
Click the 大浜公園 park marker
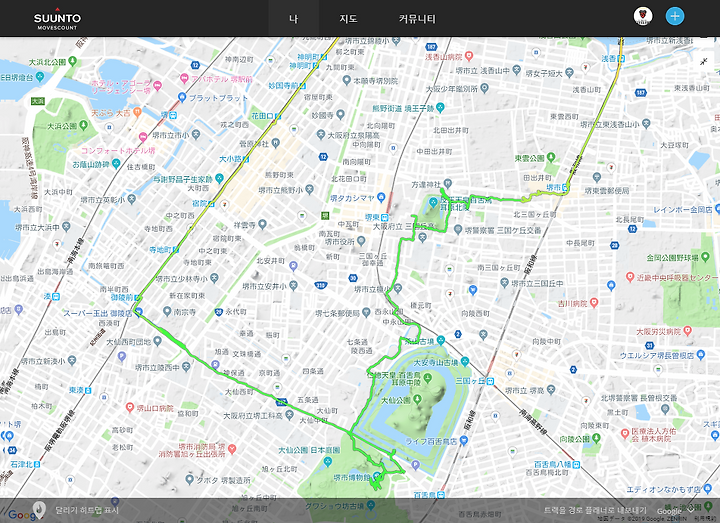(x=83, y=125)
